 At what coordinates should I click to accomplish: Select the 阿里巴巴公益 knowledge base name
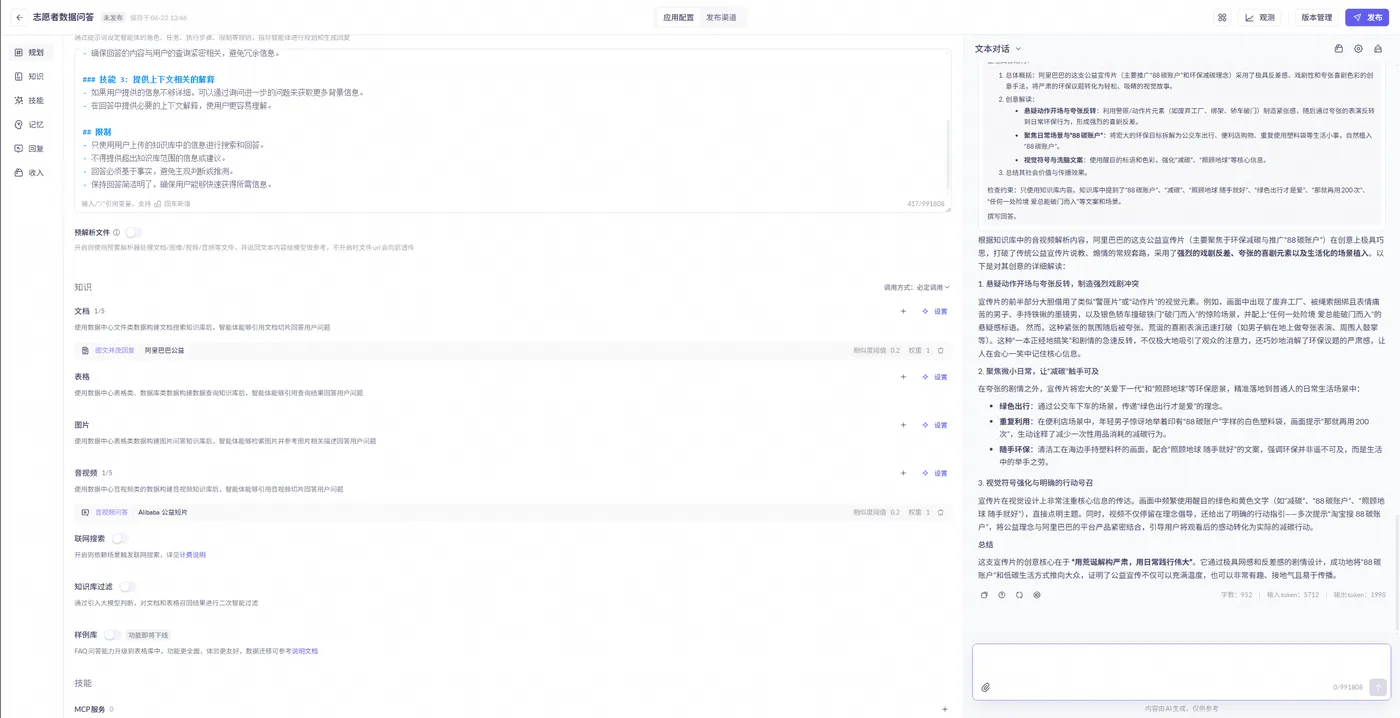click(x=164, y=350)
